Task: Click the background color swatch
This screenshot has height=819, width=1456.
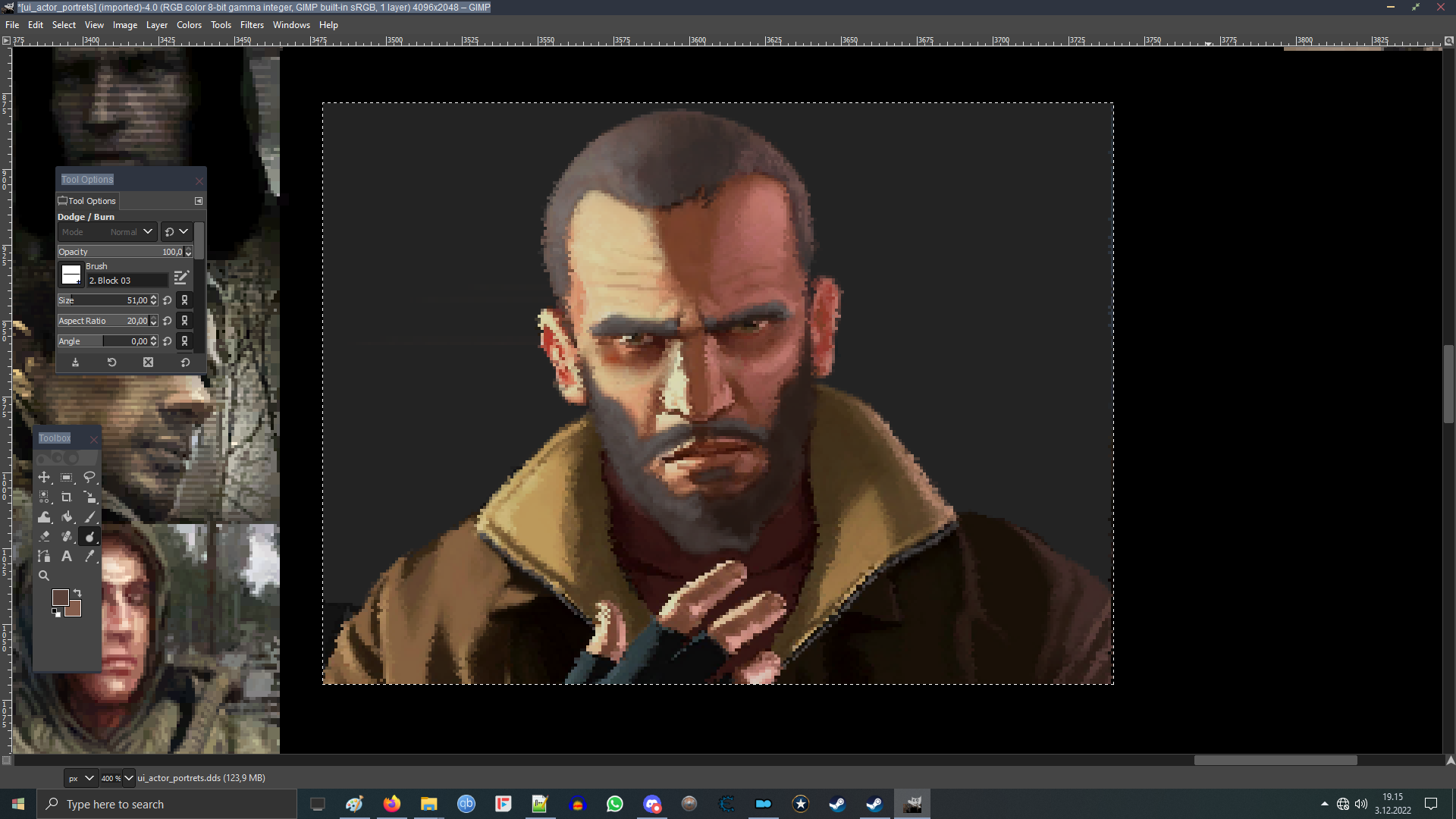Action: 74,610
